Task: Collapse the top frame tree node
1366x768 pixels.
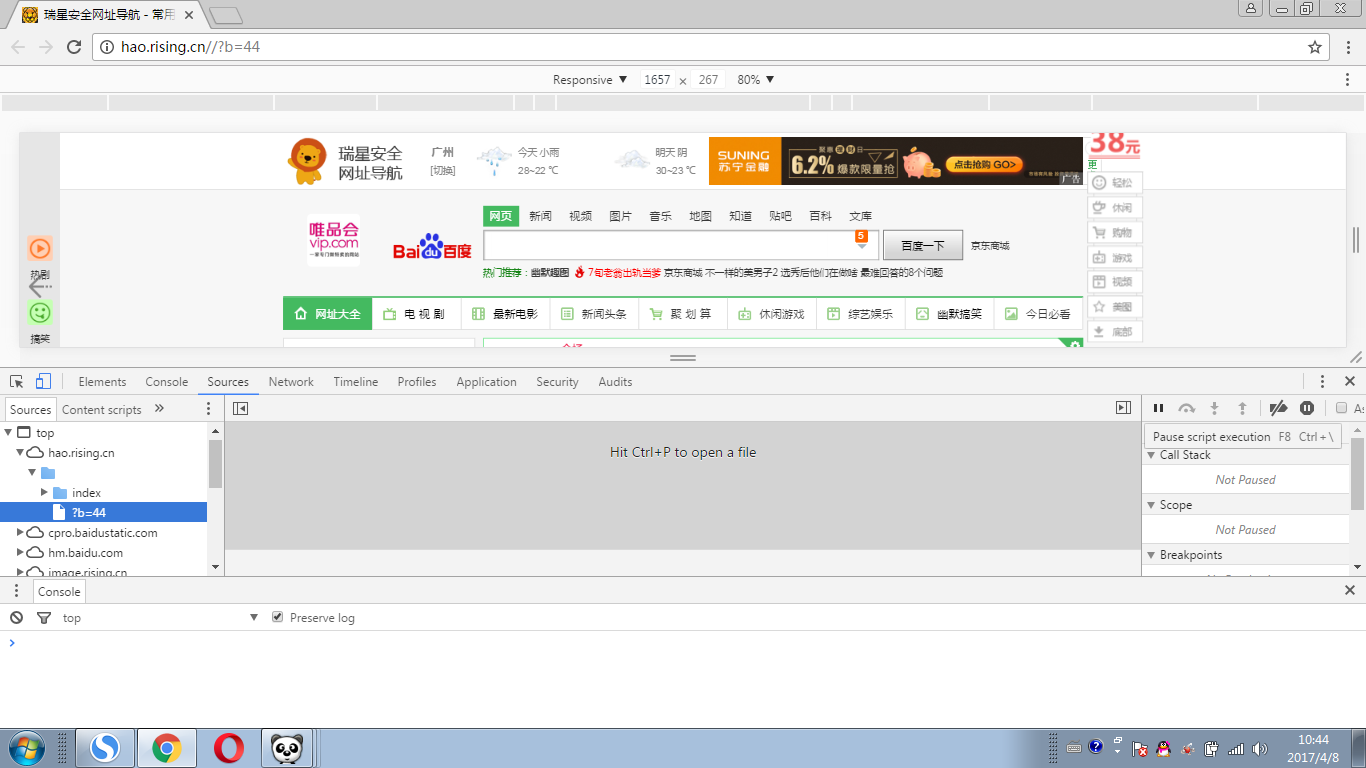Action: 9,432
